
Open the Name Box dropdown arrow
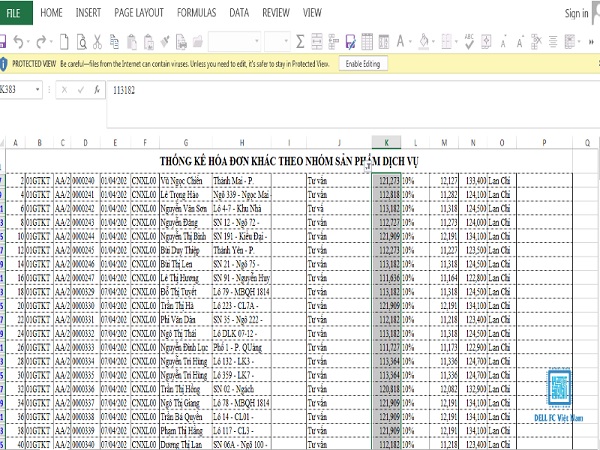pos(38,90)
